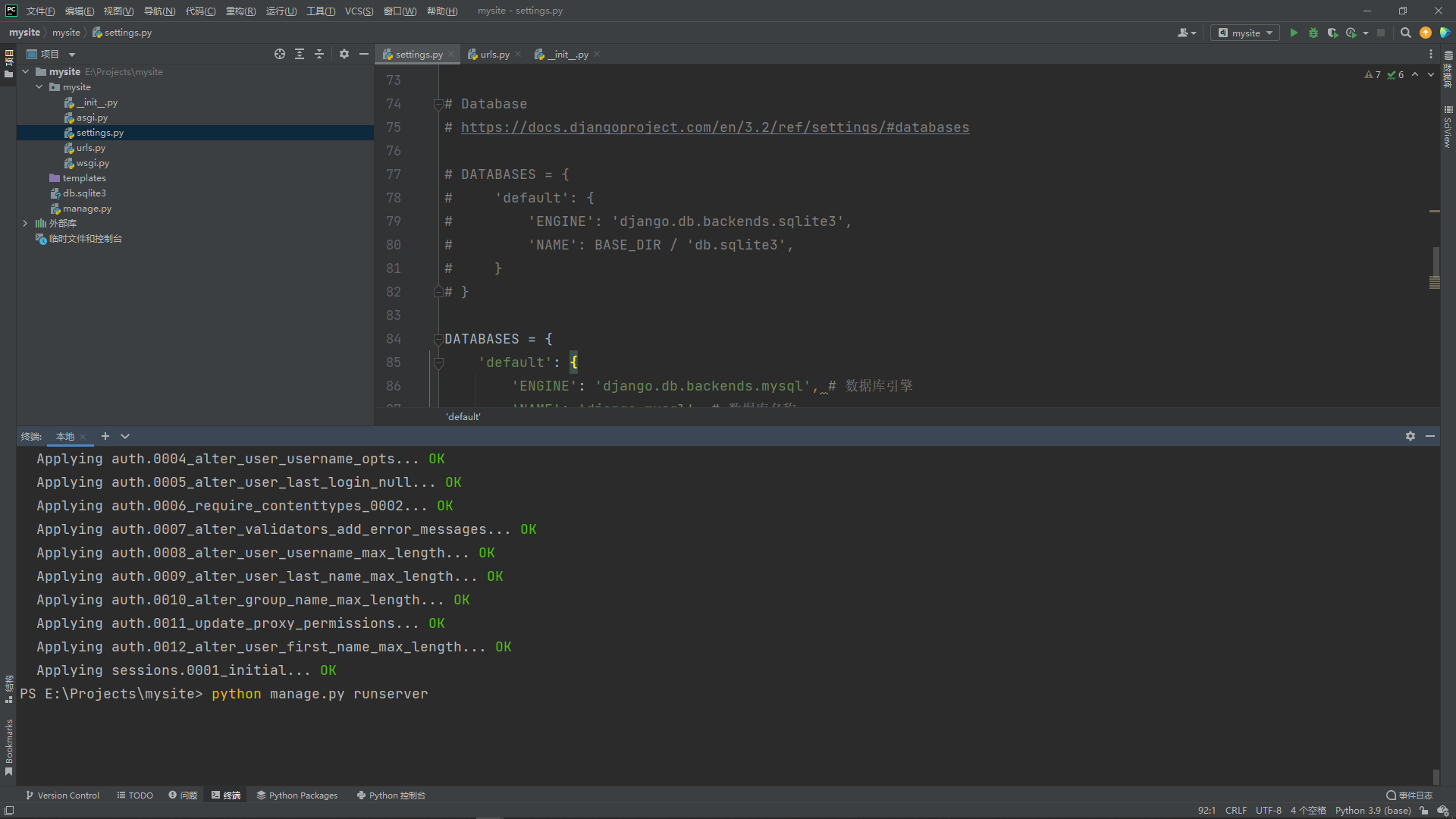Open dropdown arrow next to profiler icon

1365,33
